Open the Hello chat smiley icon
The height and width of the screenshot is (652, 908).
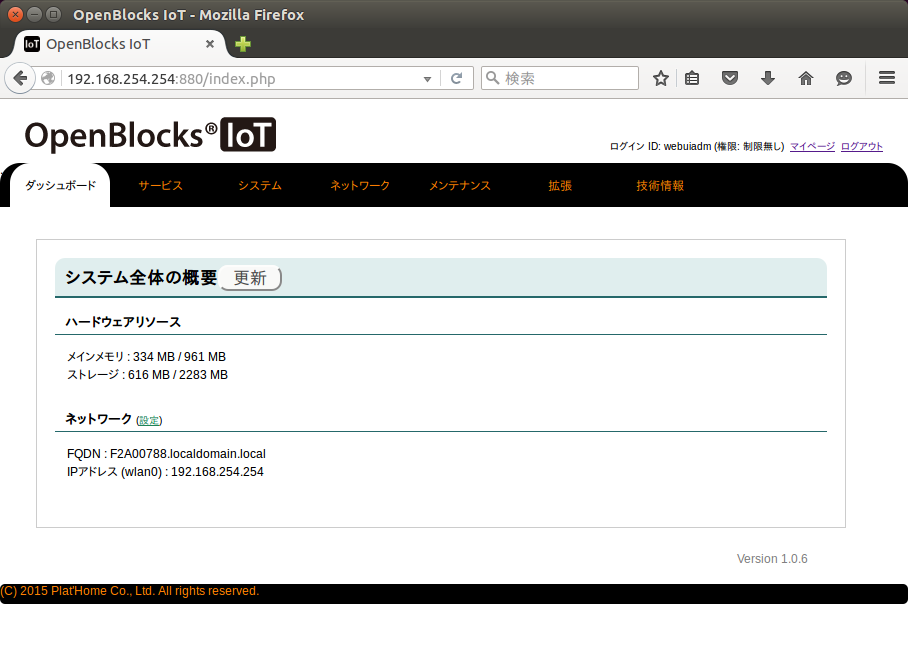tap(844, 78)
